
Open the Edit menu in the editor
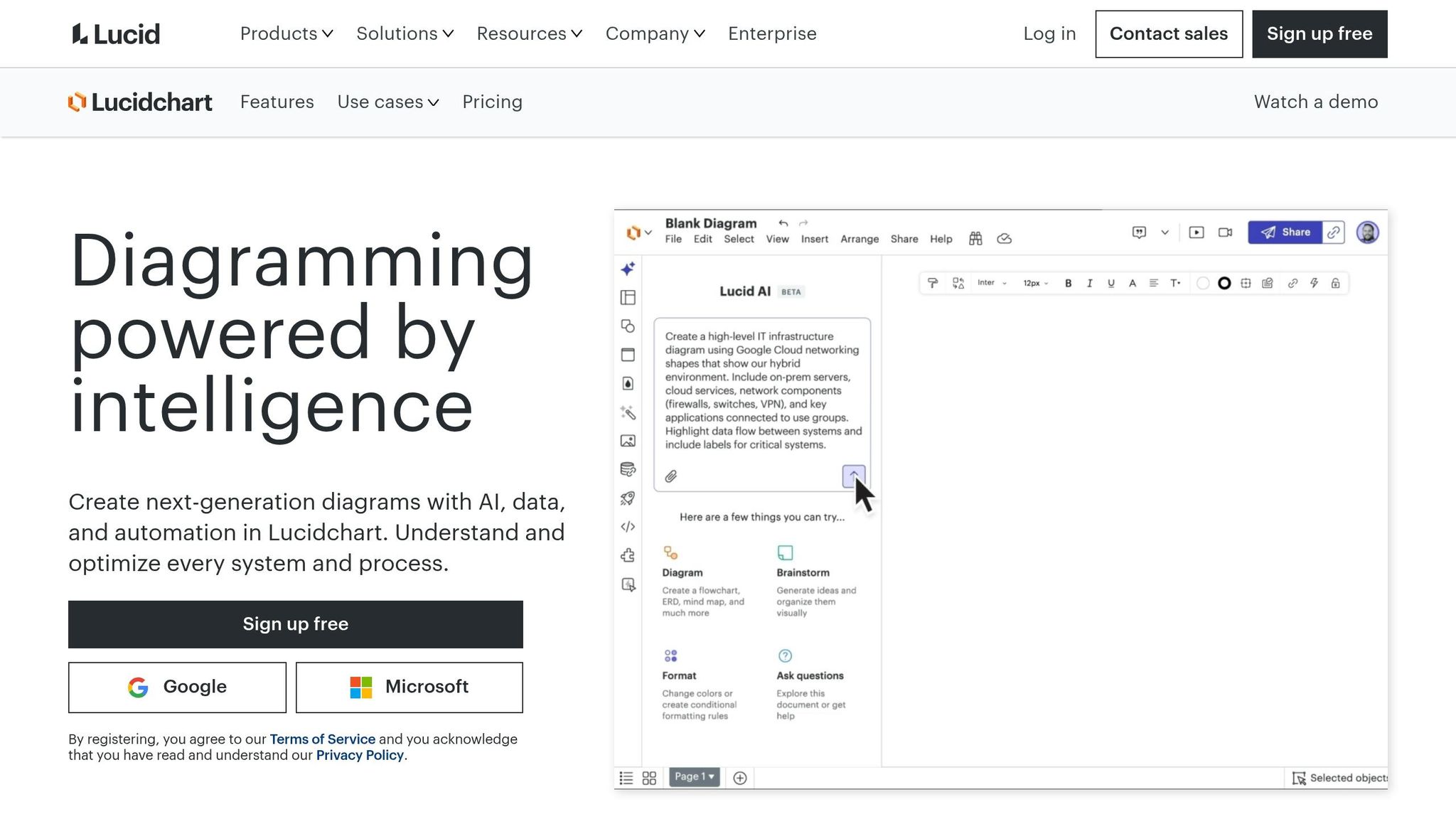click(x=702, y=239)
